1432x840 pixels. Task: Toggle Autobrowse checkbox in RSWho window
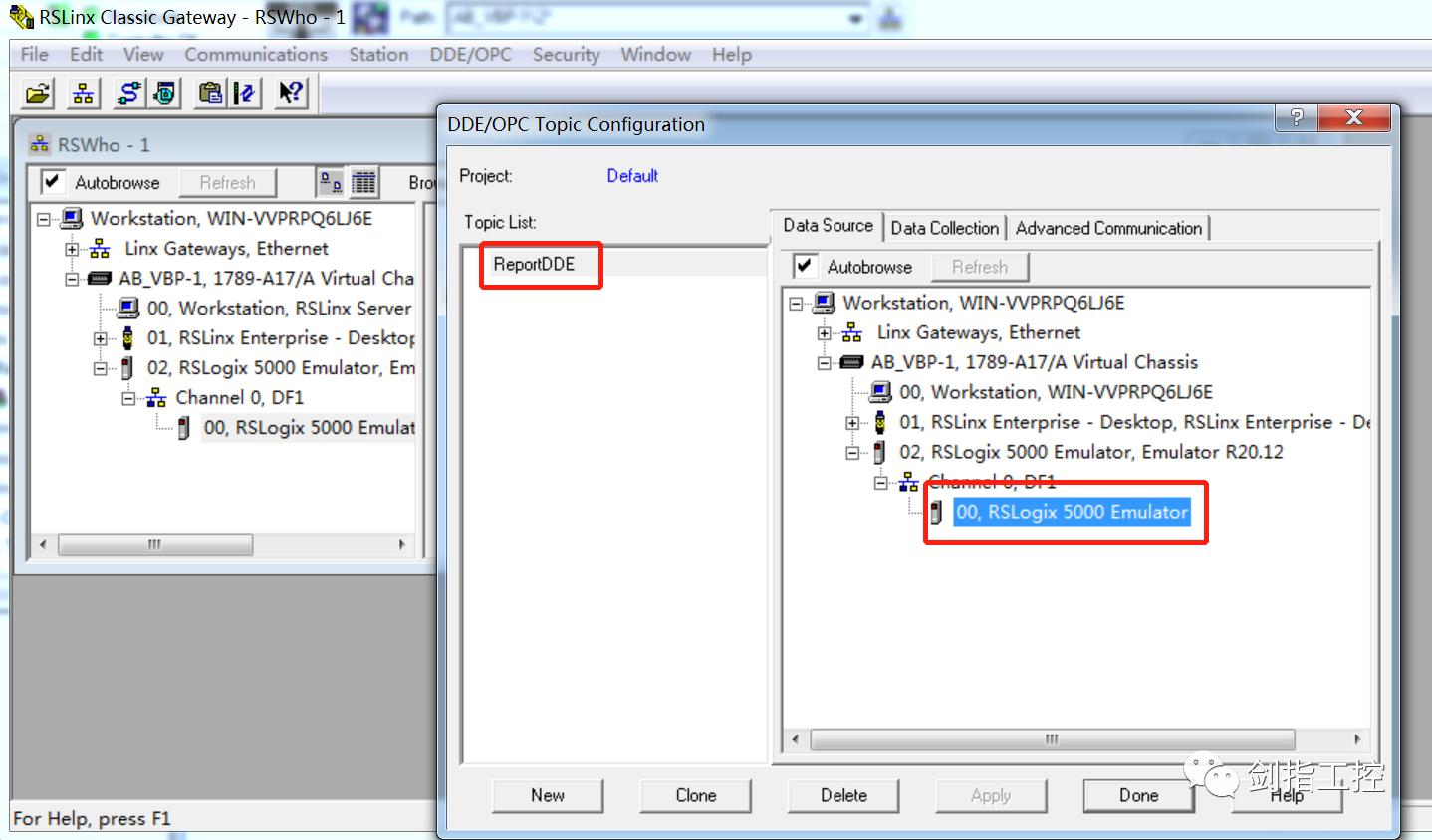pyautogui.click(x=53, y=182)
